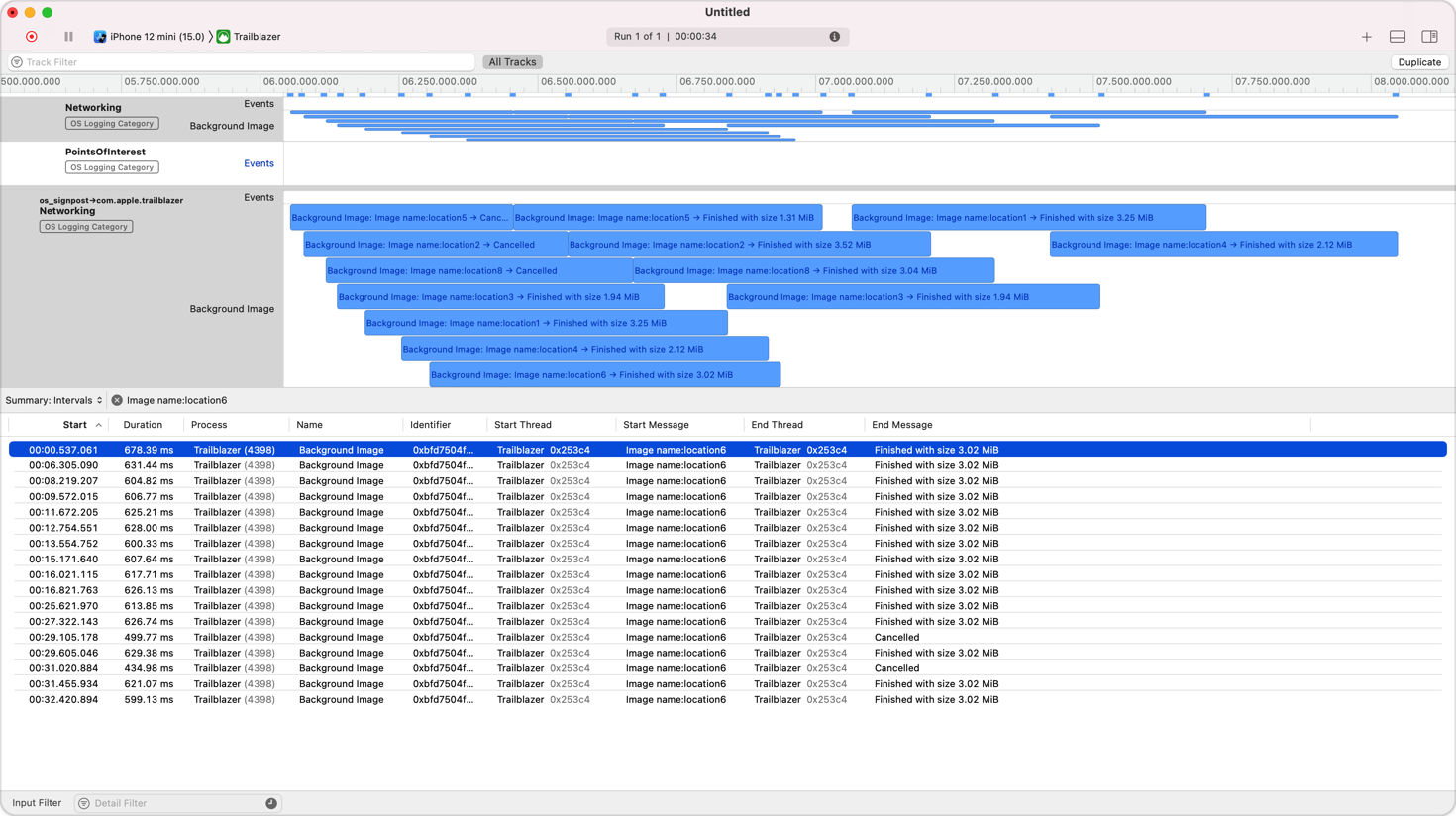Click the Add Instrument plus icon

1367,36
